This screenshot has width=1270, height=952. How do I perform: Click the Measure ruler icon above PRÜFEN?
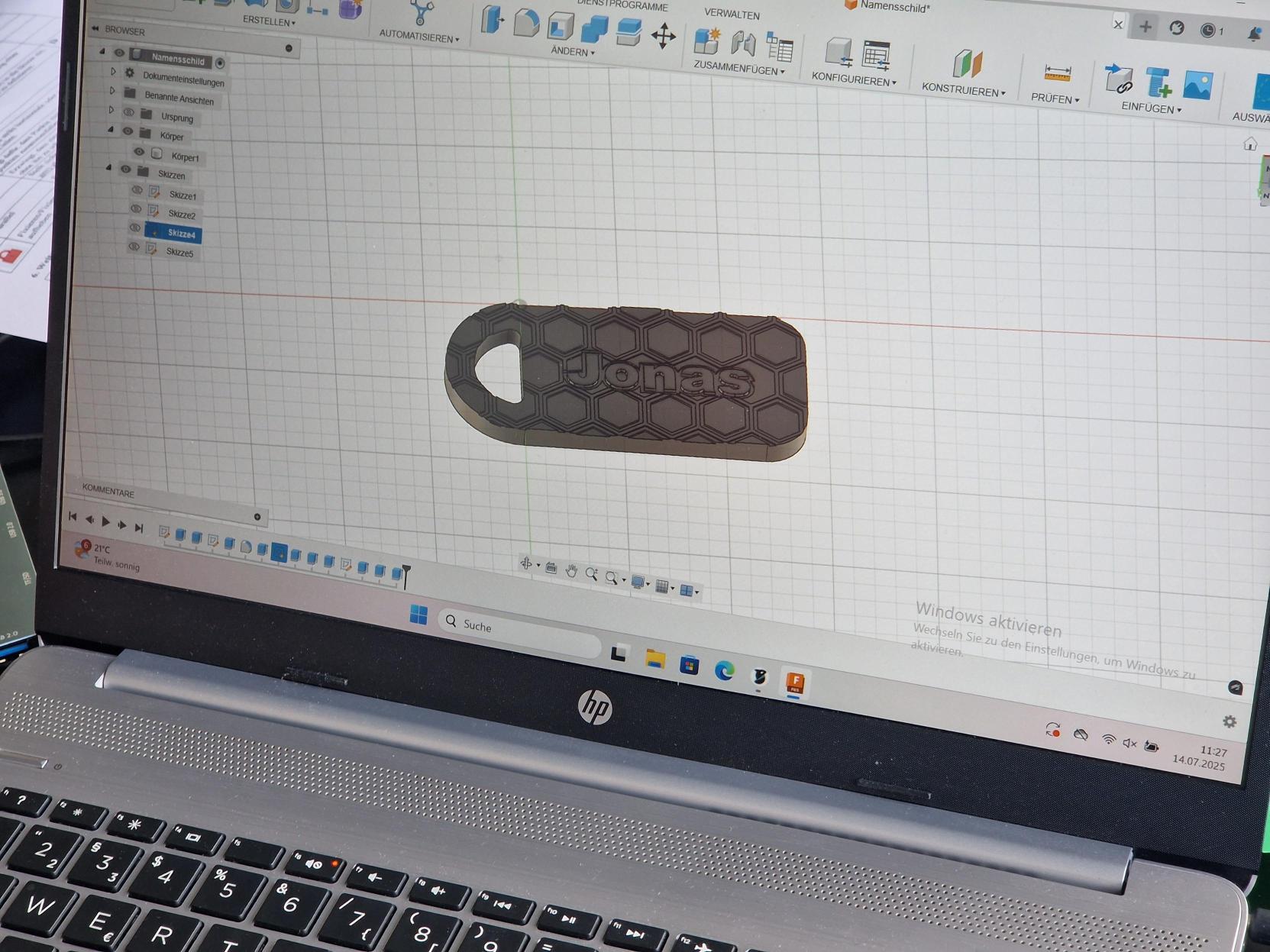coord(1057,73)
